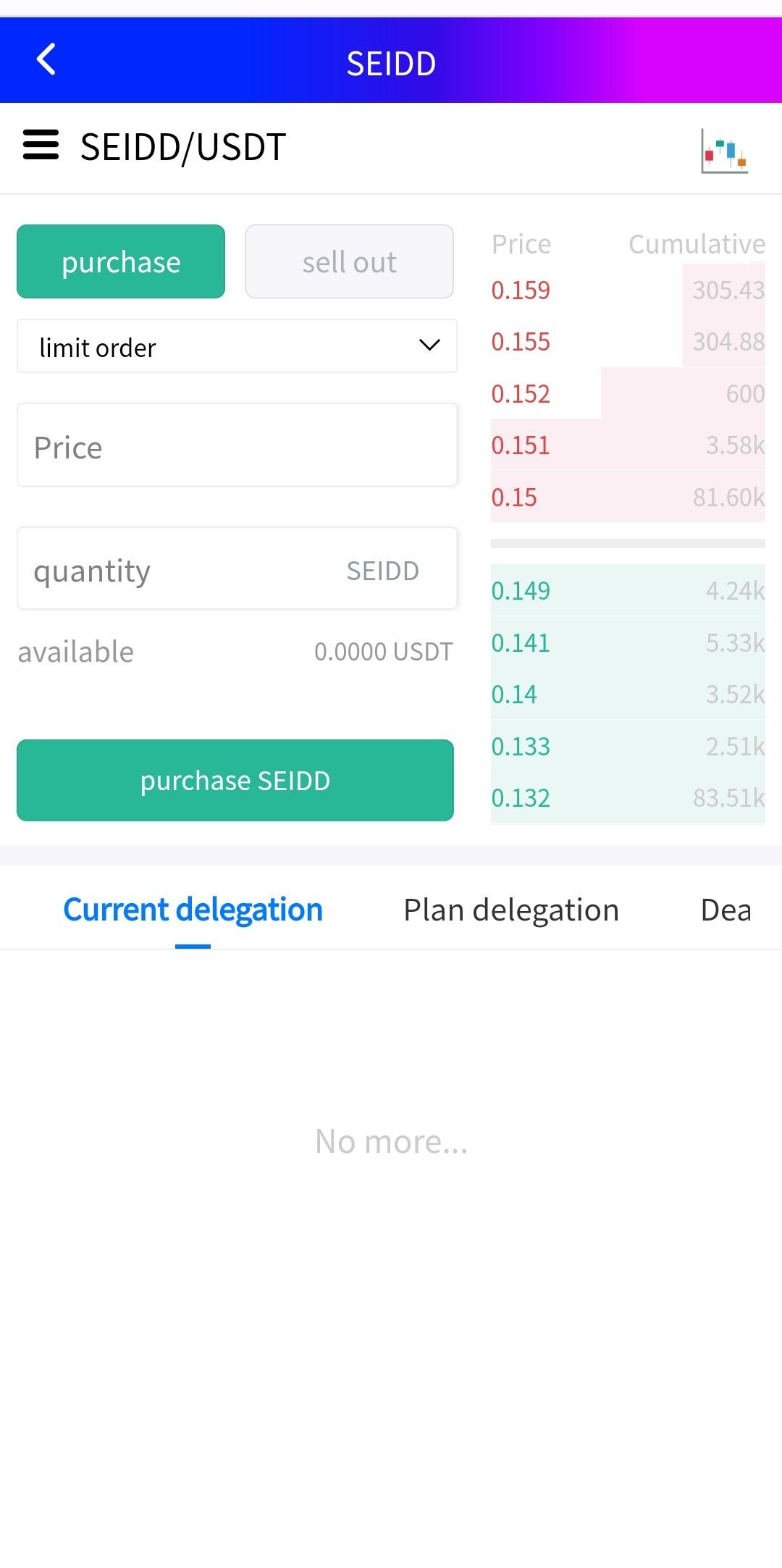The height and width of the screenshot is (1568, 782).
Task: Pick the 0.15 ask price row
Action: [x=627, y=498]
